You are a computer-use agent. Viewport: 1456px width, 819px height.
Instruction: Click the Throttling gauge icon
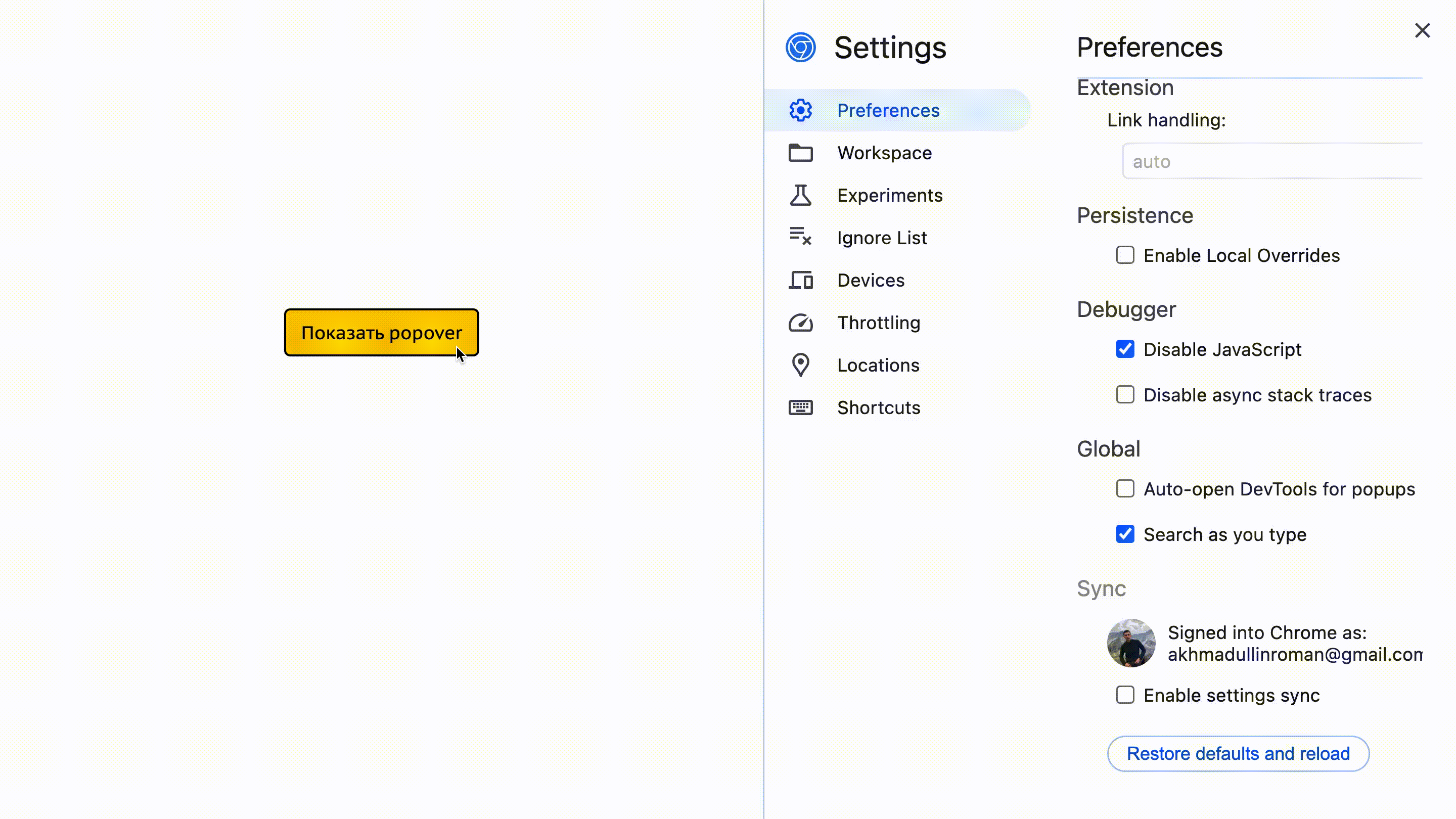click(x=800, y=323)
